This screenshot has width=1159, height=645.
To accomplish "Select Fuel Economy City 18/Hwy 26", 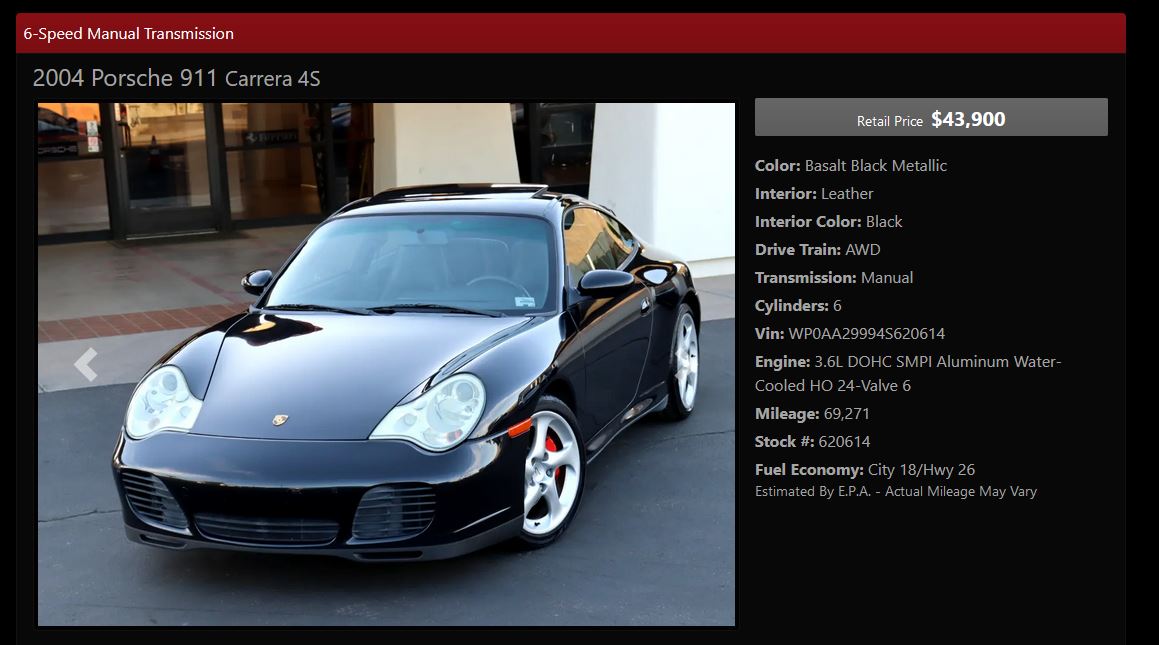I will pos(865,470).
